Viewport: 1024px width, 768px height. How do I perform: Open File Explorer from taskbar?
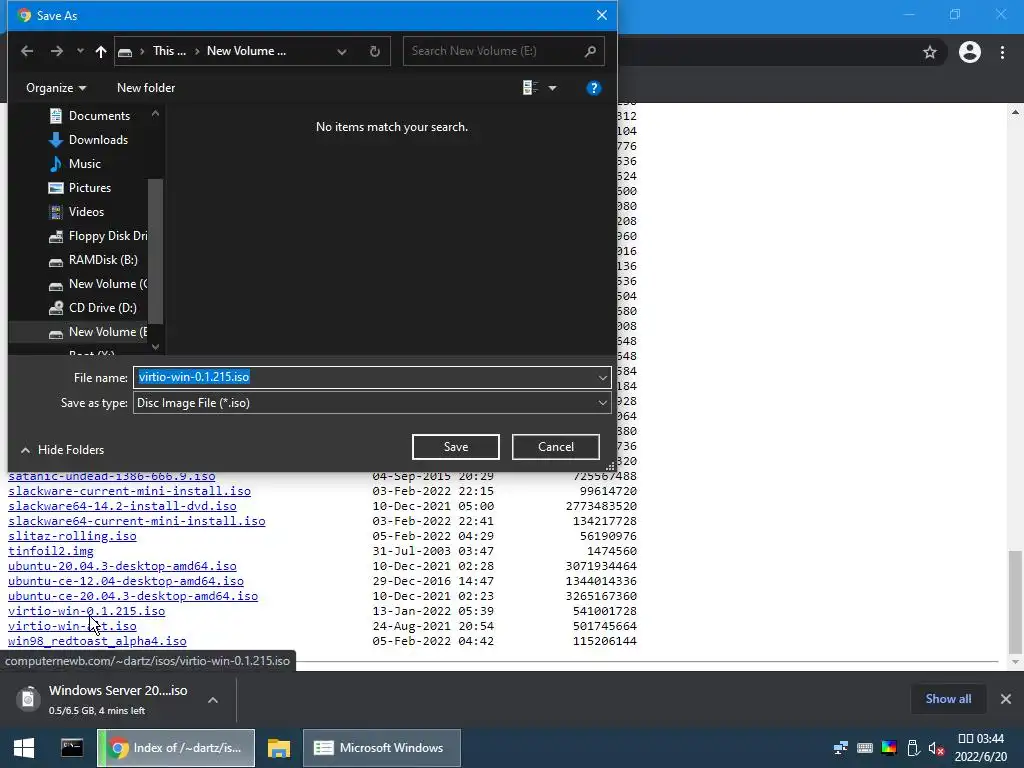click(x=279, y=748)
